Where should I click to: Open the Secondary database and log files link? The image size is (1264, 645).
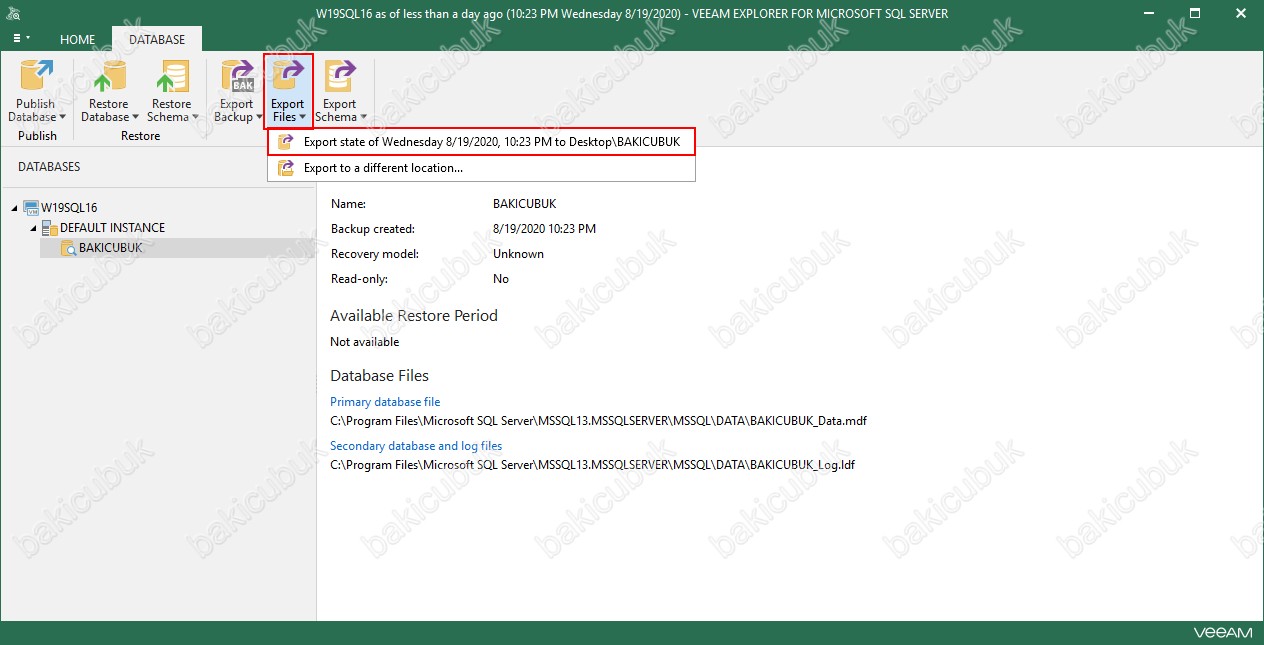(x=416, y=446)
